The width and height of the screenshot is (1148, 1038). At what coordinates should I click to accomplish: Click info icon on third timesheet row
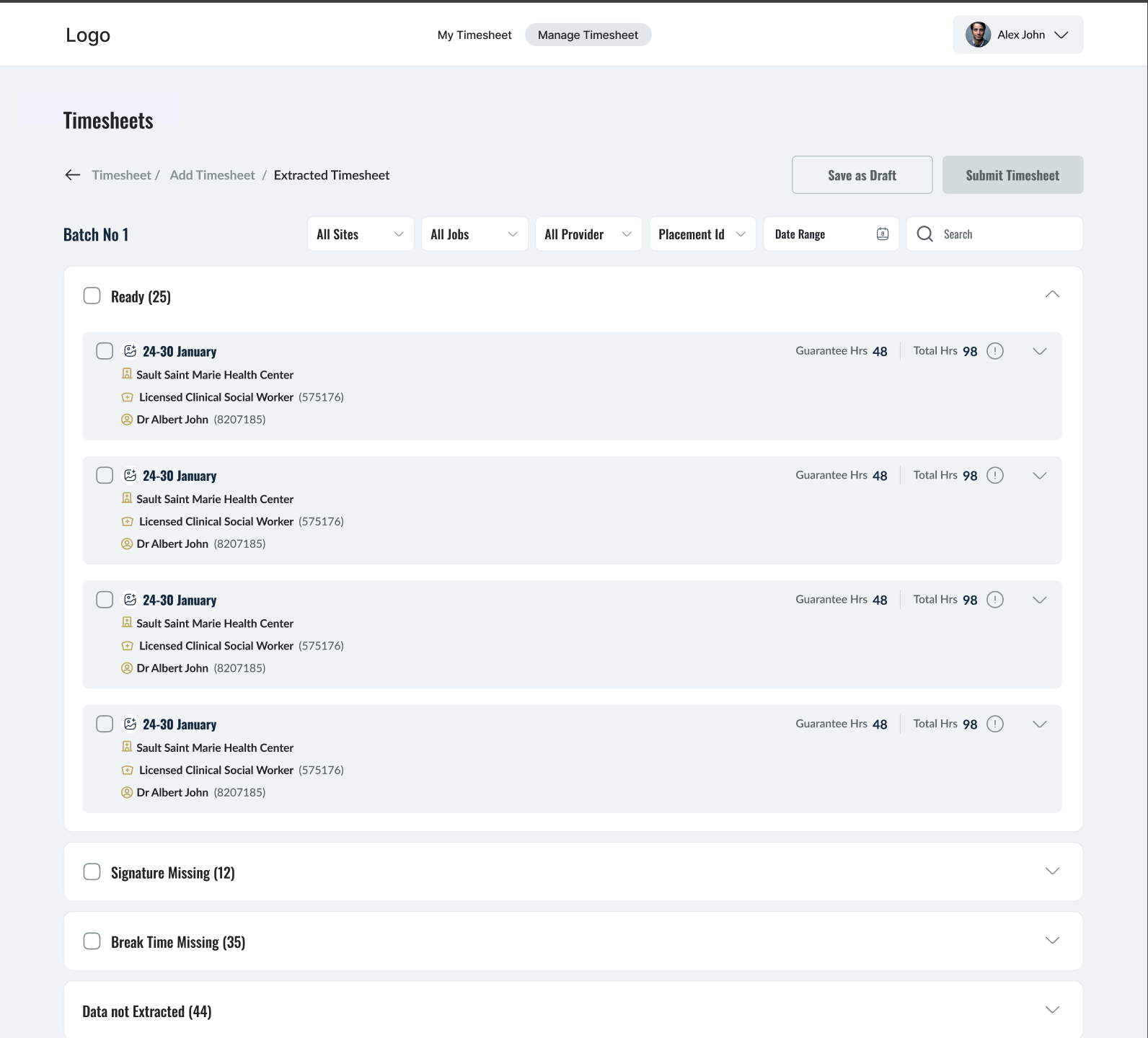pyautogui.click(x=994, y=600)
